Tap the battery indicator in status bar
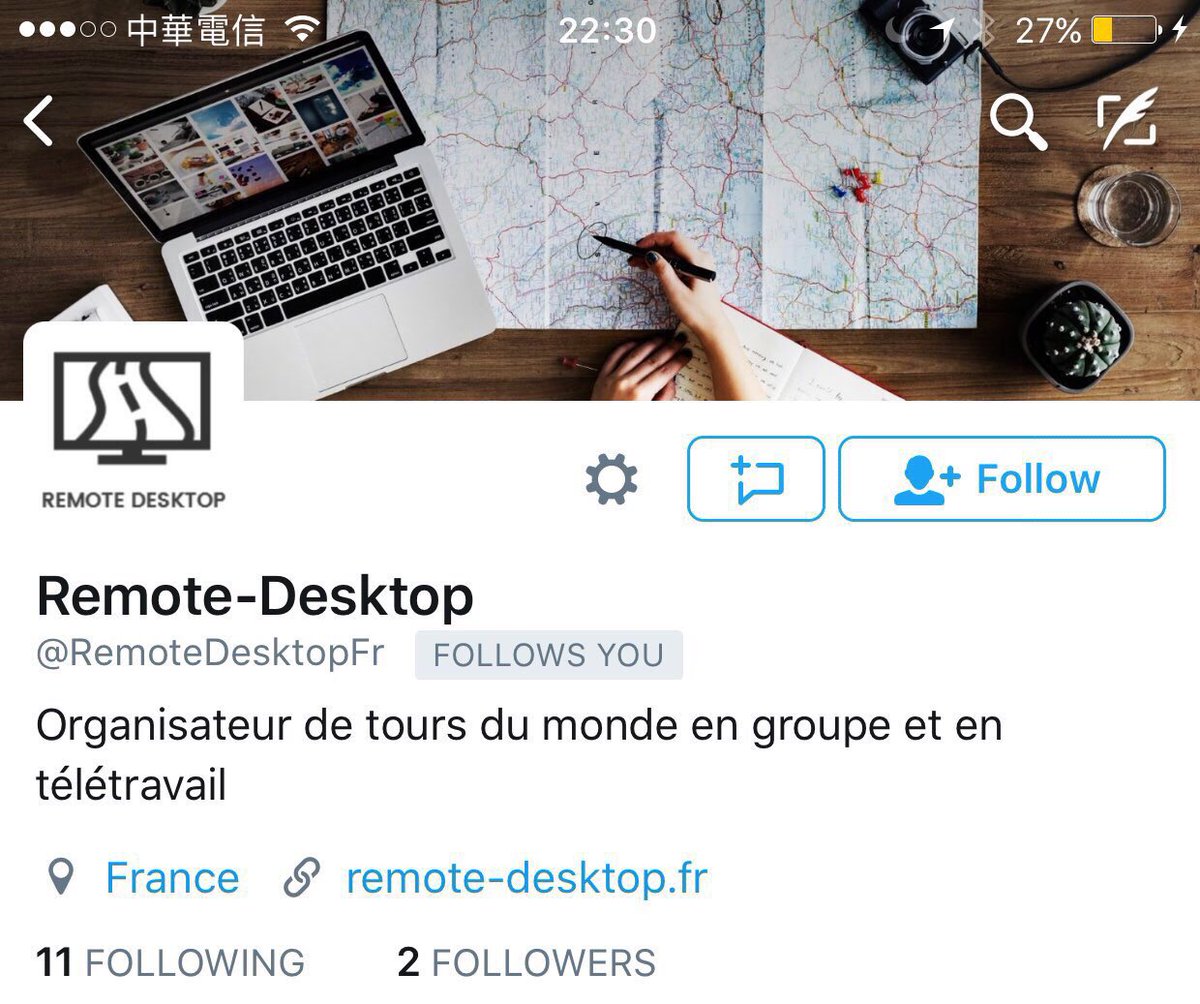Viewport: 1200px width, 1004px height. [x=1124, y=30]
